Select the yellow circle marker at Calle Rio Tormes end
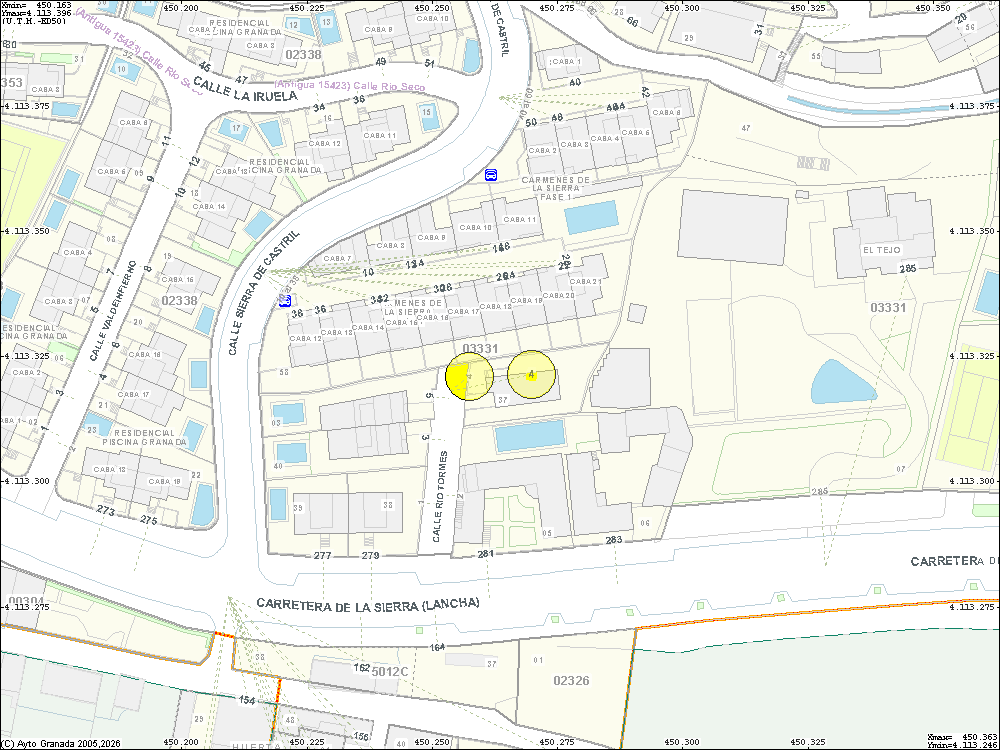1000x750 pixels. (x=469, y=376)
